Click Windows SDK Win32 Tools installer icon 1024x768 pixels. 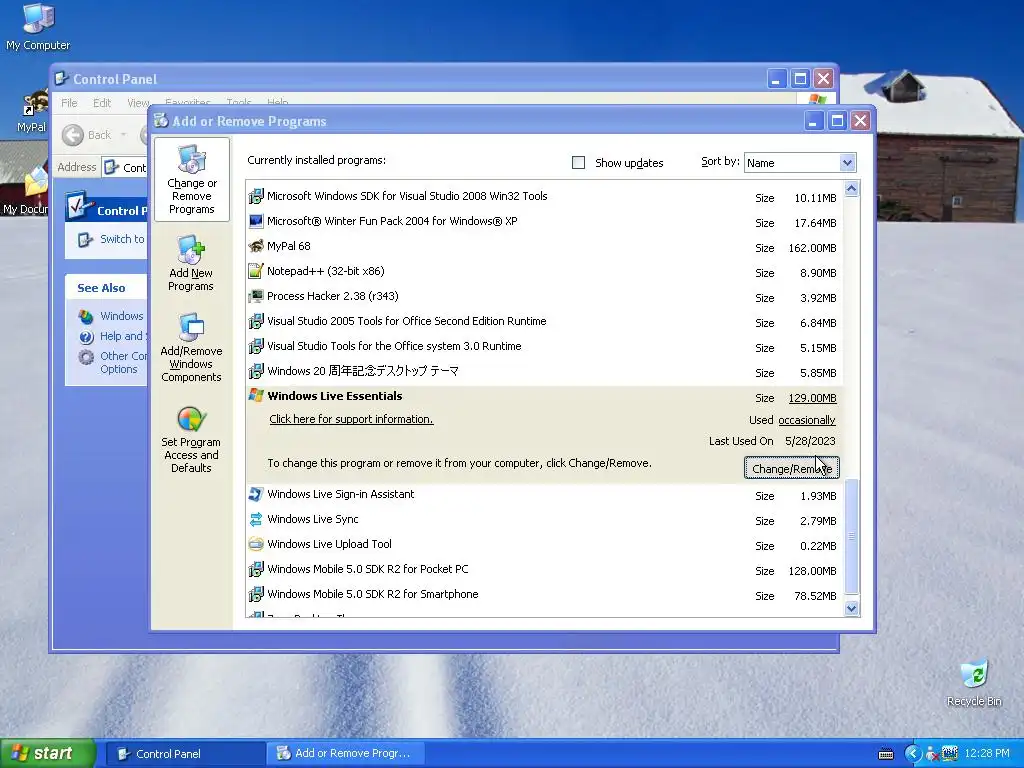(x=256, y=196)
